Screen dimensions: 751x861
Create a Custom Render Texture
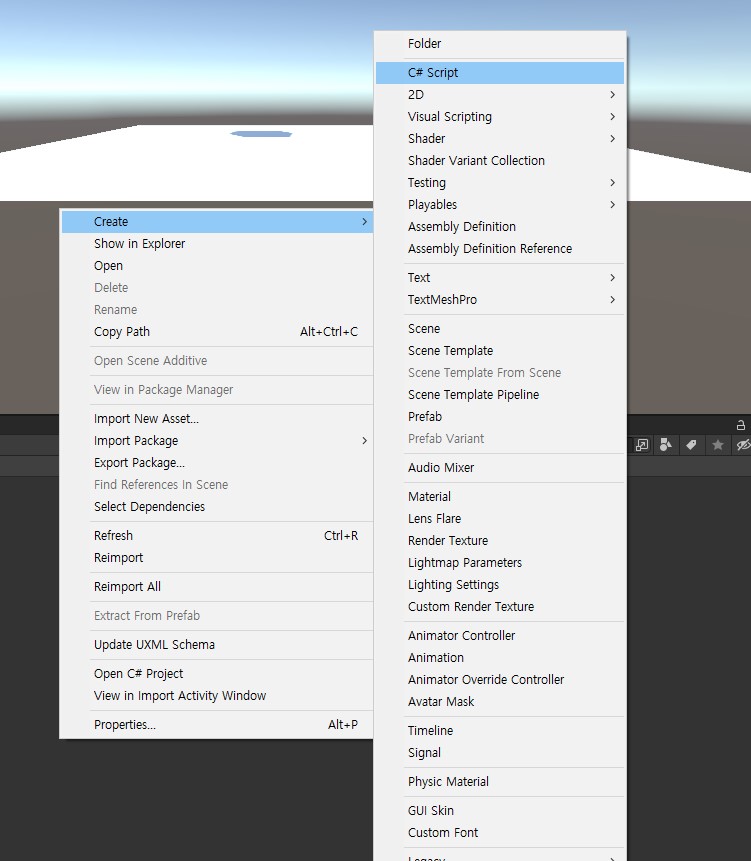[x=500, y=607]
